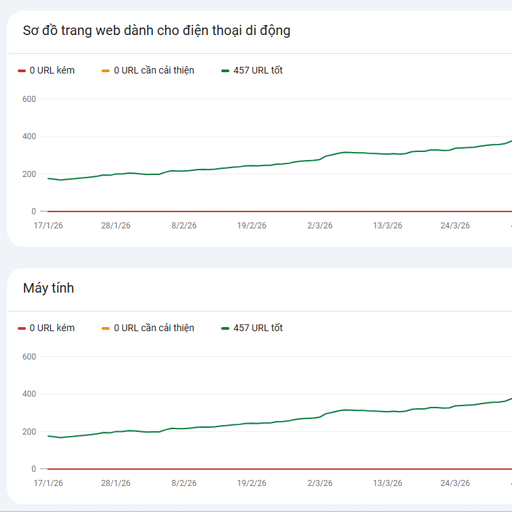Click the 8/2/26 date on mobile chart
The height and width of the screenshot is (512, 512).
point(184,226)
